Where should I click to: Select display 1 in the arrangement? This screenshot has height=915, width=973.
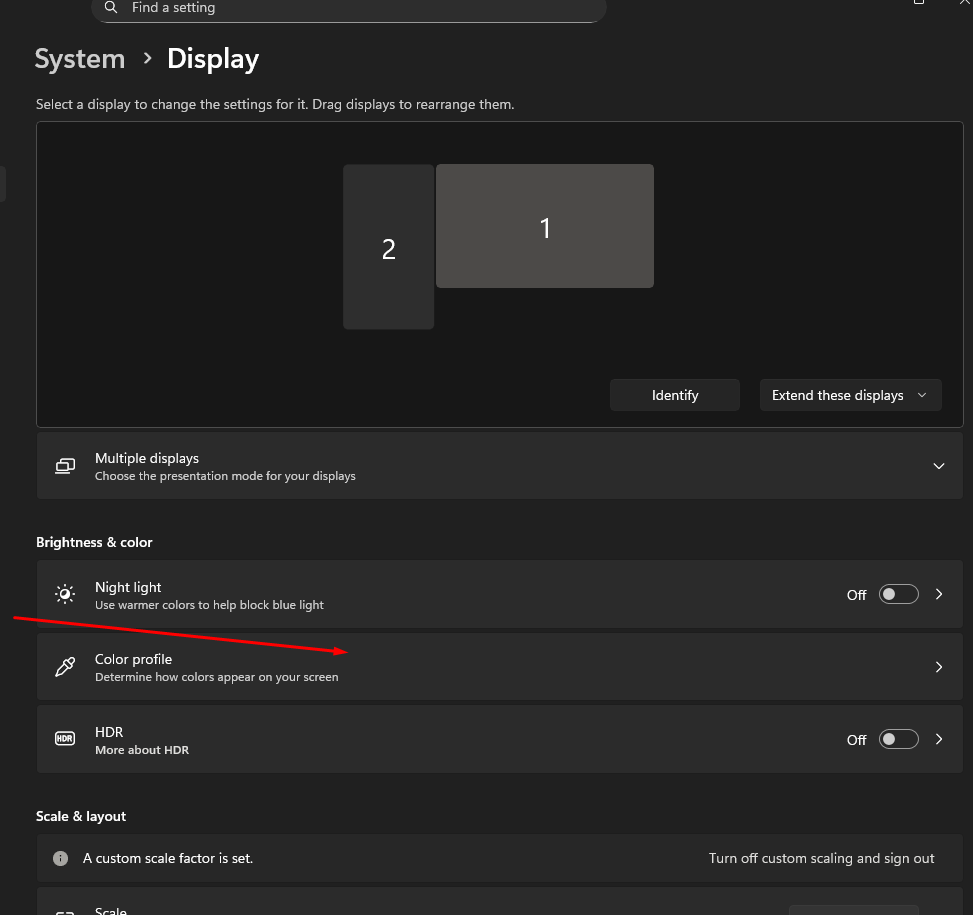[x=545, y=226]
